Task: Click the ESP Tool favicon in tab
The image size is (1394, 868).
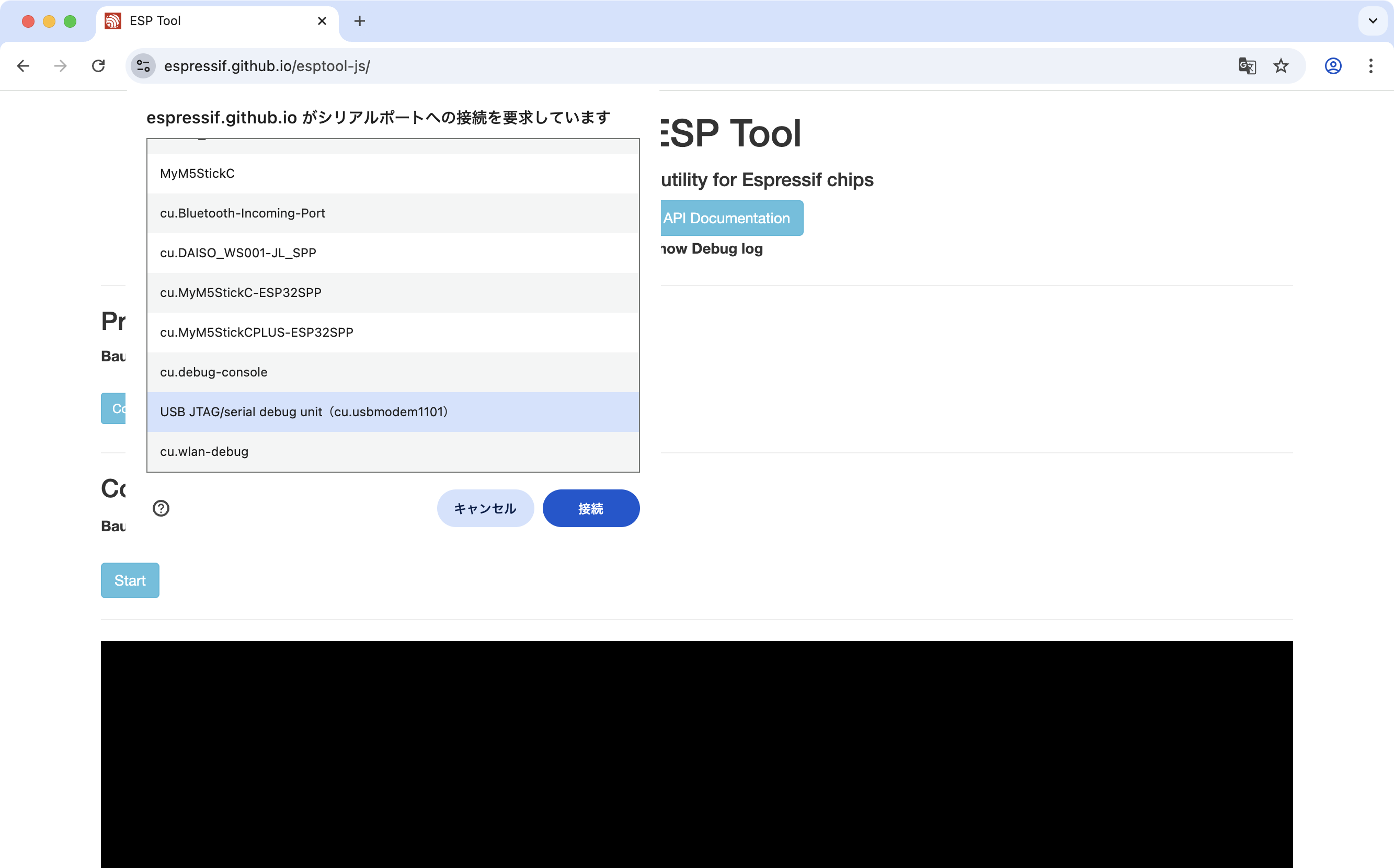Action: click(x=113, y=21)
